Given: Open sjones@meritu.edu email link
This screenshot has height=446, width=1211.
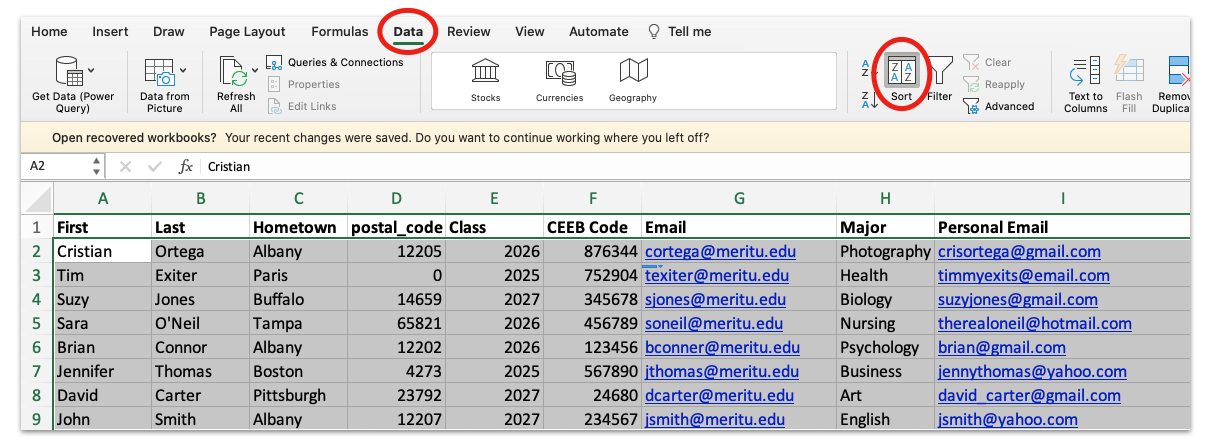Looking at the screenshot, I should coord(715,299).
